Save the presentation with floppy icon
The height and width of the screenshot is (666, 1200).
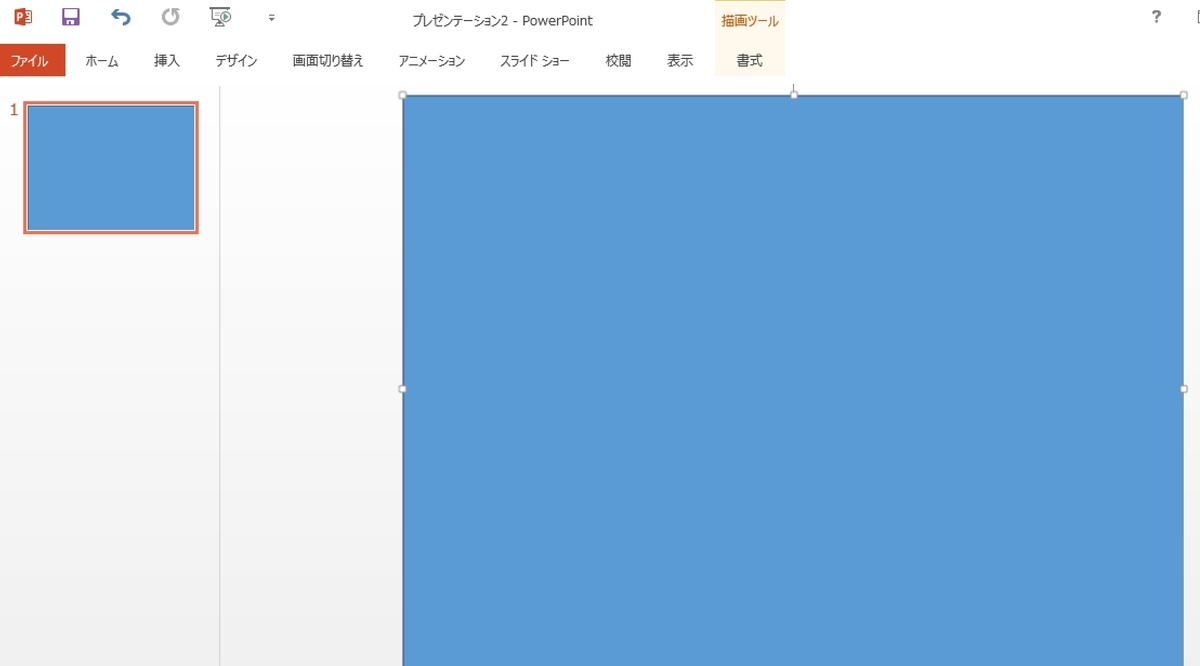[x=70, y=17]
